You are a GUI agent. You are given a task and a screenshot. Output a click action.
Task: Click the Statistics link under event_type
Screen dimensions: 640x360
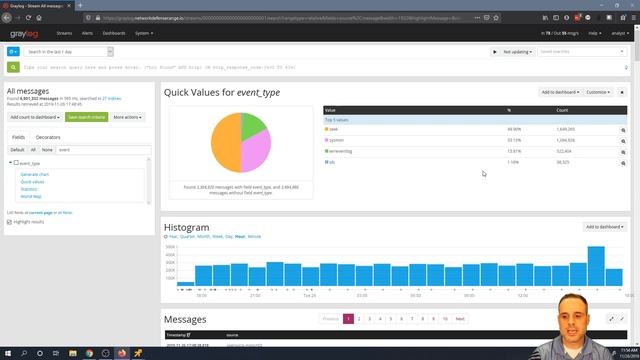(29, 189)
